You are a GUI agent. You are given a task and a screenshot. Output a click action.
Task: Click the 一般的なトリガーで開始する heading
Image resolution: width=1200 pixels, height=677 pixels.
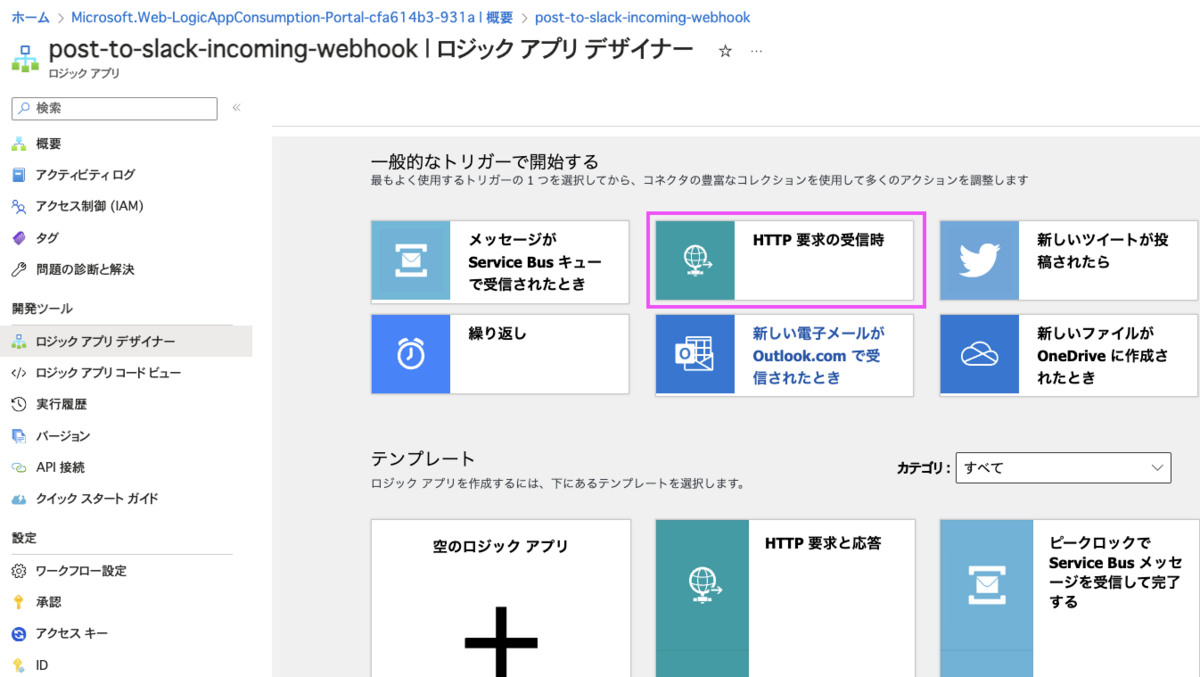click(x=485, y=161)
